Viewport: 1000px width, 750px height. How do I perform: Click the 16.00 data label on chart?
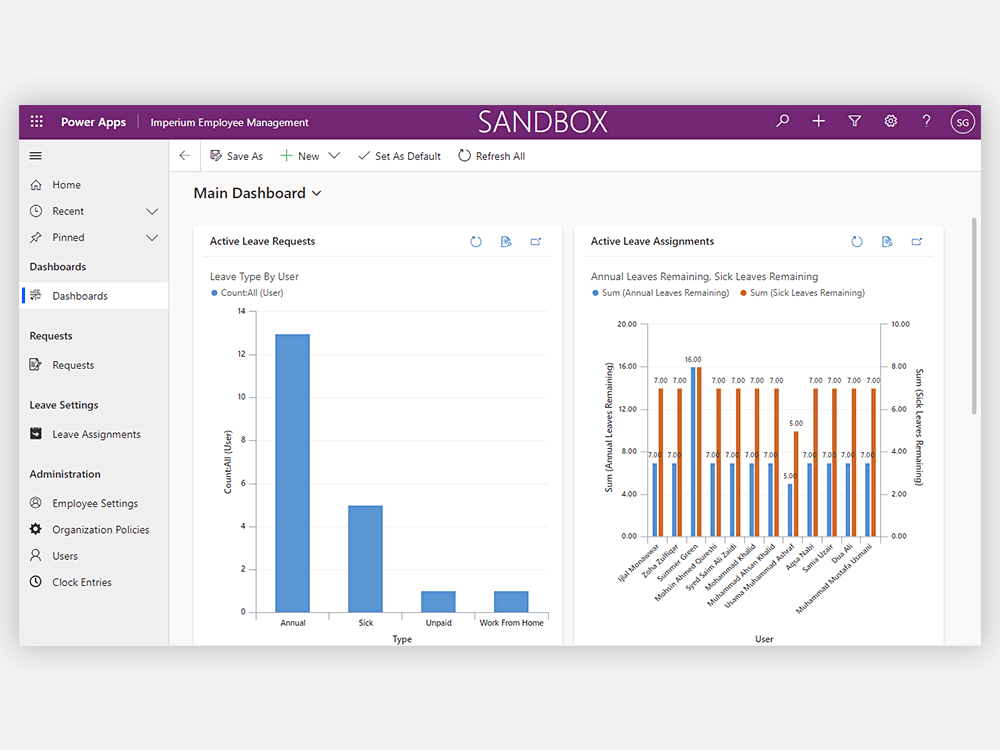693,360
